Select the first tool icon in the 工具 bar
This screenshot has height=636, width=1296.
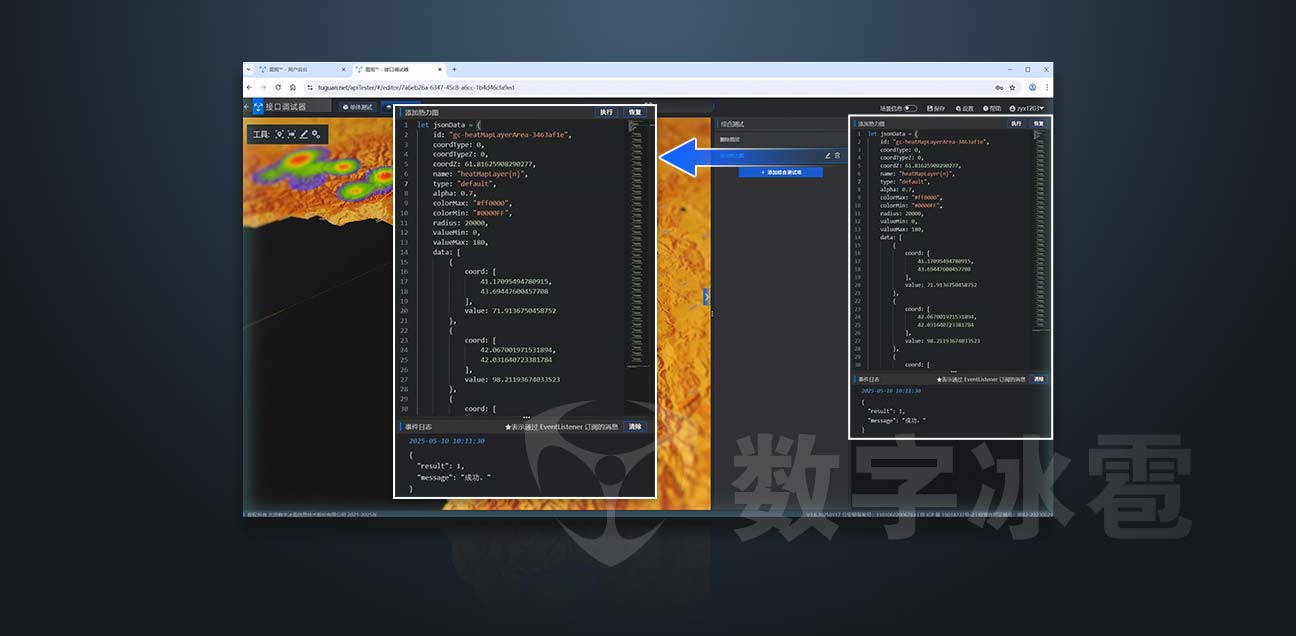(x=279, y=134)
